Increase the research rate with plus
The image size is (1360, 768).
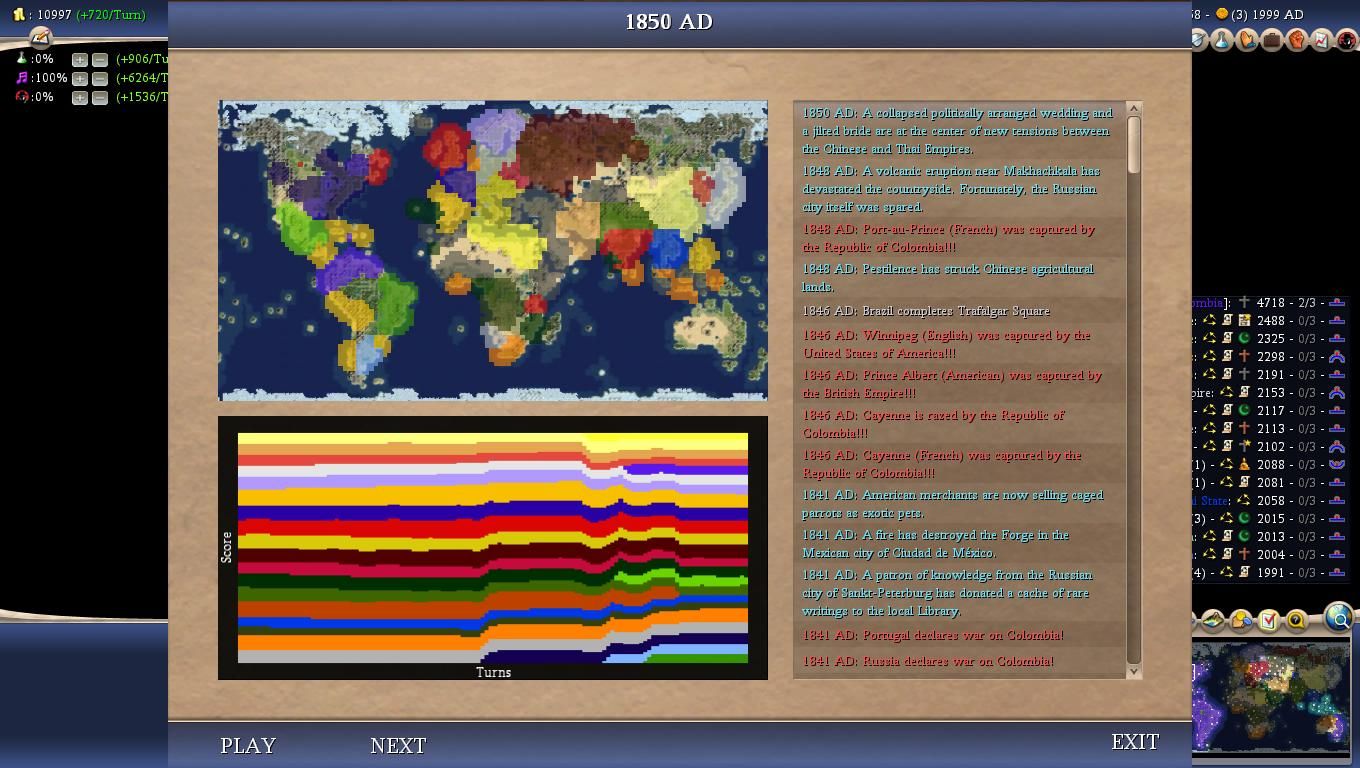(x=79, y=59)
